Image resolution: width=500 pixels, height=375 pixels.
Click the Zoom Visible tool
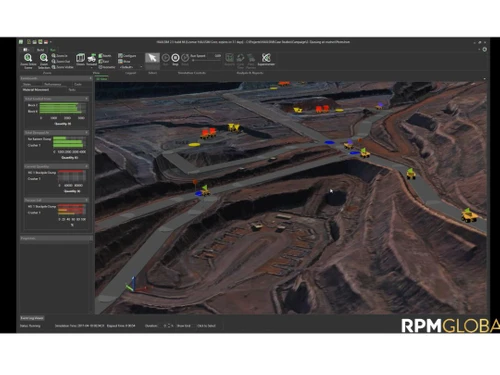[62, 67]
